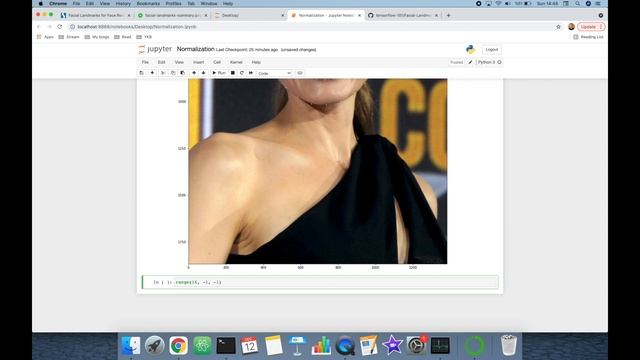Rename notebook by clicking Normalization title
The width and height of the screenshot is (640, 360).
tap(196, 49)
